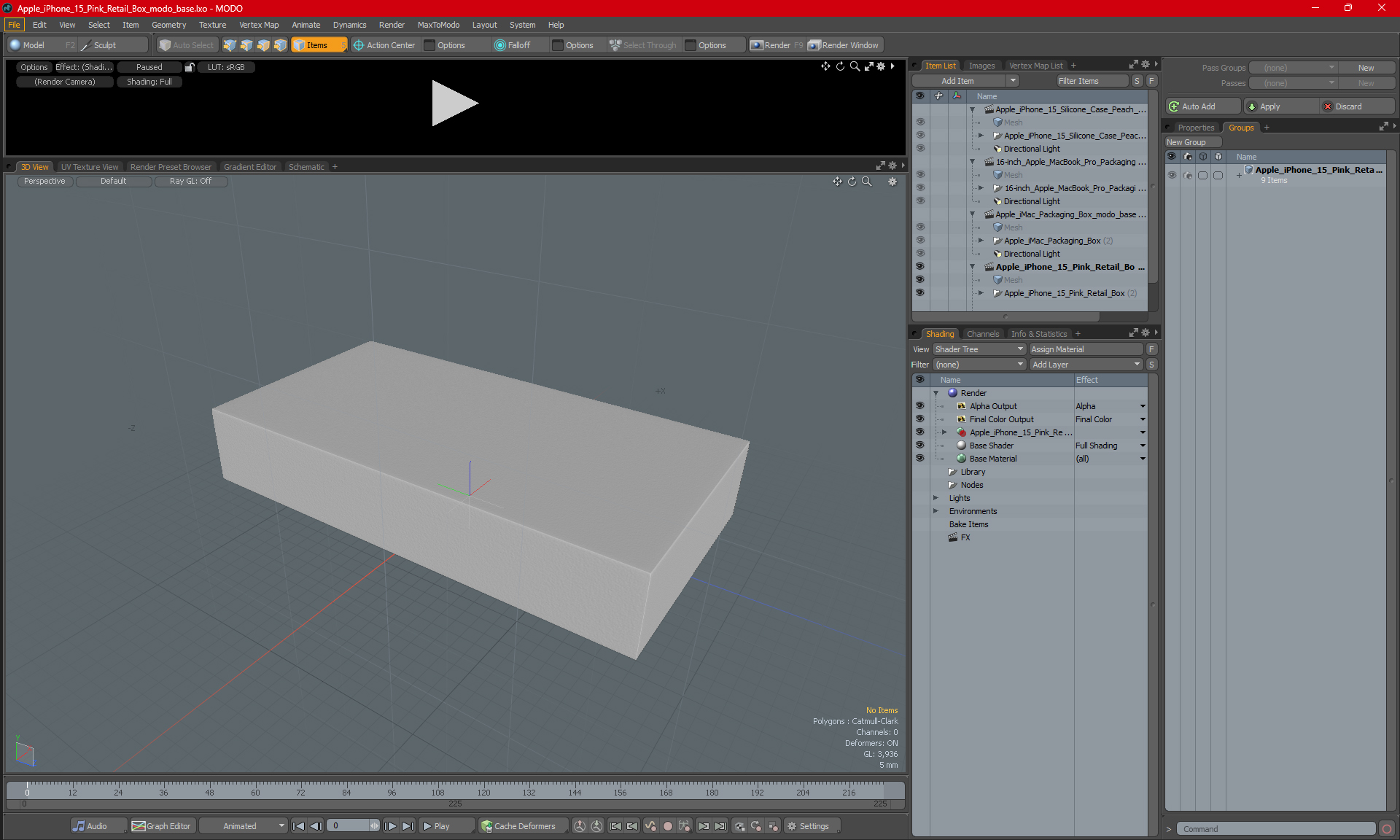Screen dimensions: 1400x840
Task: Click the Falloff tool icon
Action: pyautogui.click(x=499, y=45)
